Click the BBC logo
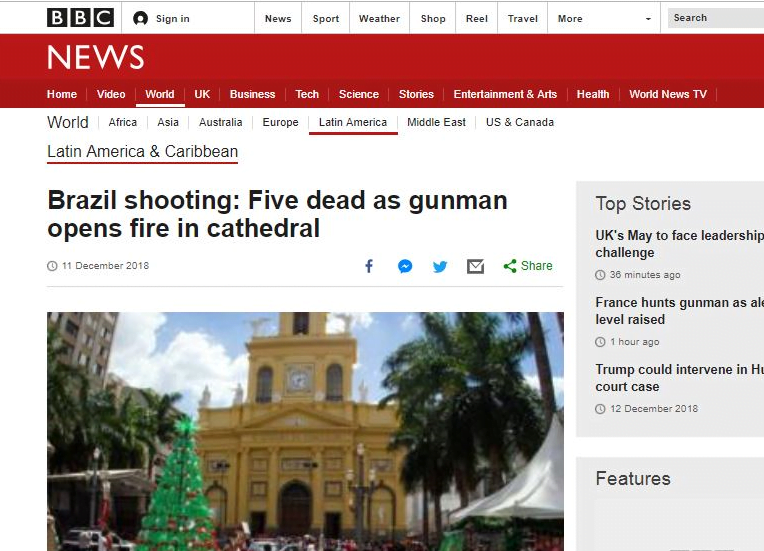 coord(80,18)
